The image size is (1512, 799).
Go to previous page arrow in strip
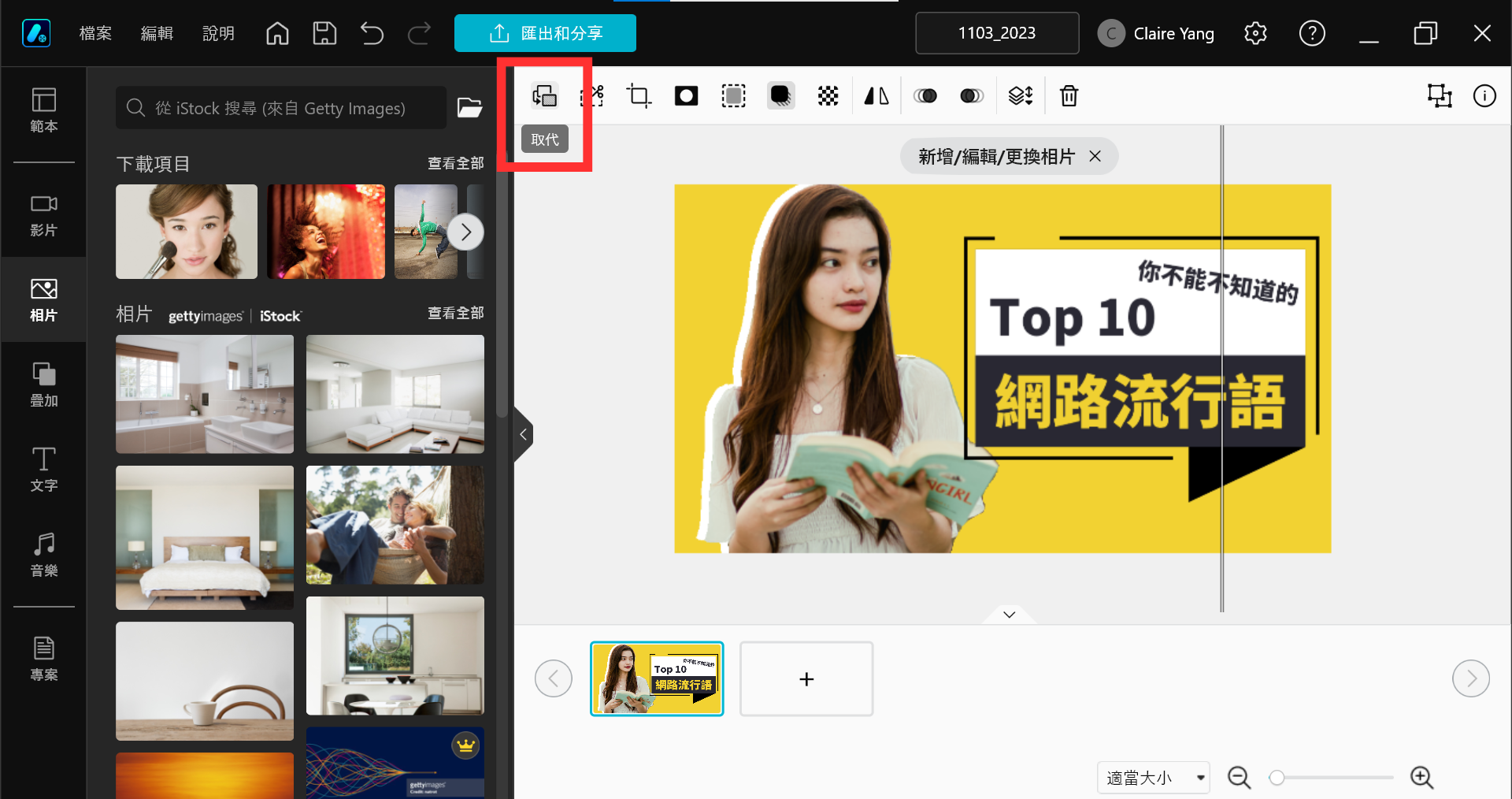554,678
